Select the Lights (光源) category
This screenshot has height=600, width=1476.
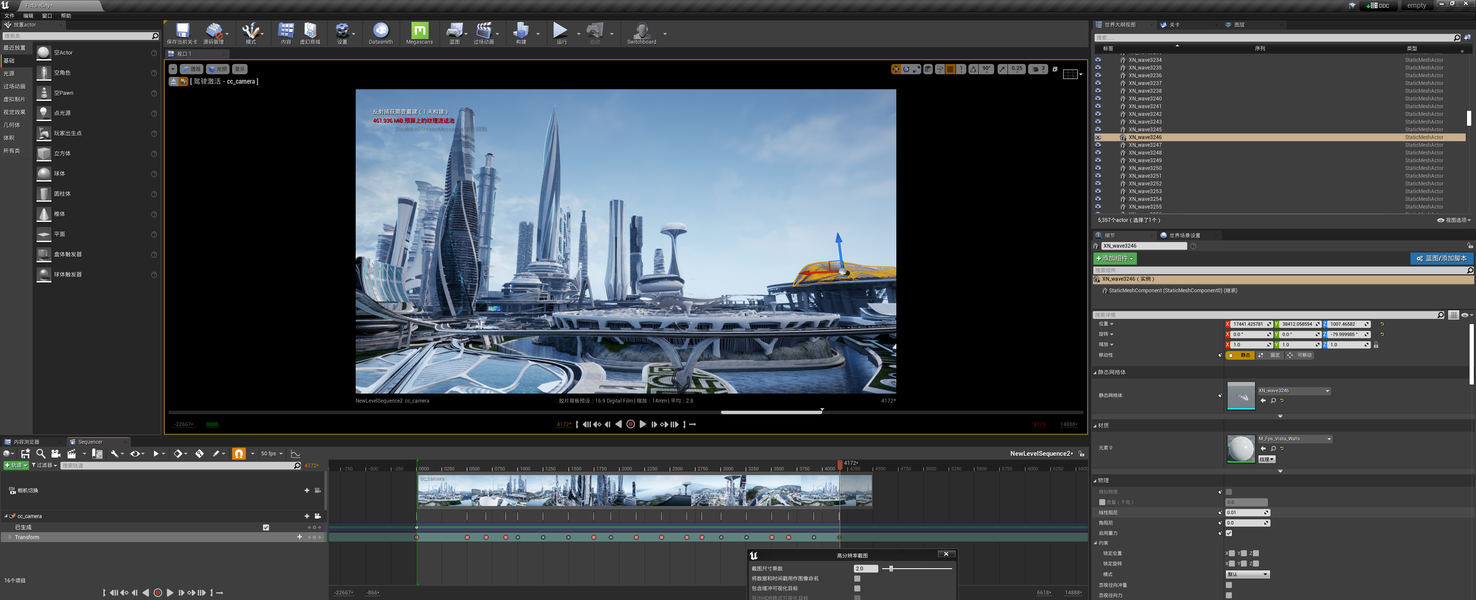(10, 73)
